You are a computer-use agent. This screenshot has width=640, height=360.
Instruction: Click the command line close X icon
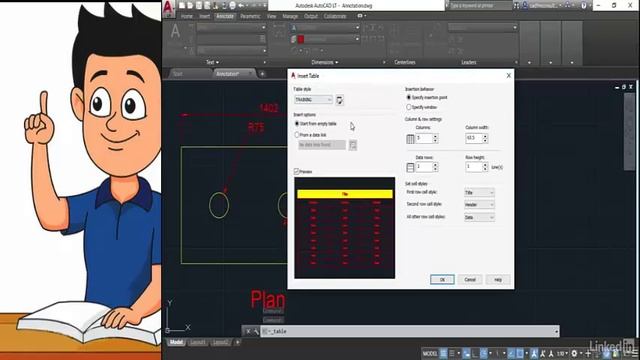pyautogui.click(x=248, y=331)
